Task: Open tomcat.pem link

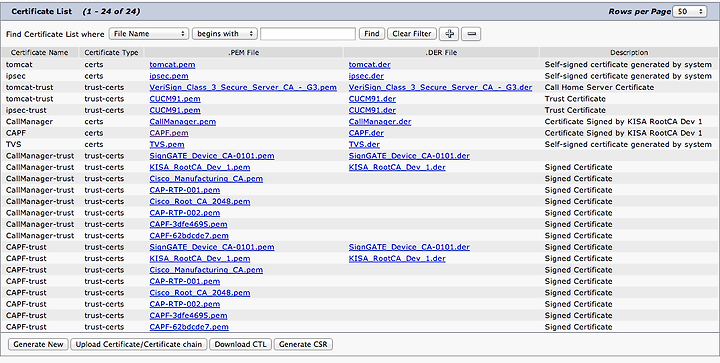Action: tap(172, 65)
